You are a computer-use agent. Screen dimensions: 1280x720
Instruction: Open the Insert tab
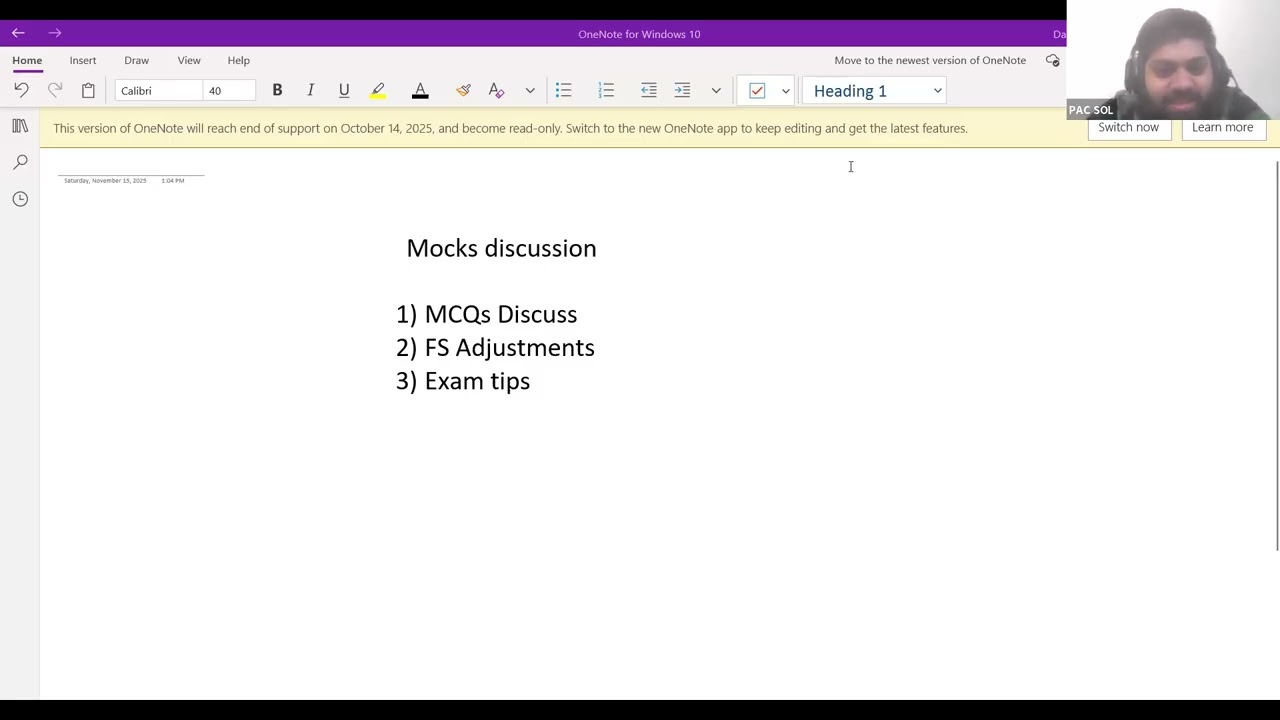(x=83, y=60)
